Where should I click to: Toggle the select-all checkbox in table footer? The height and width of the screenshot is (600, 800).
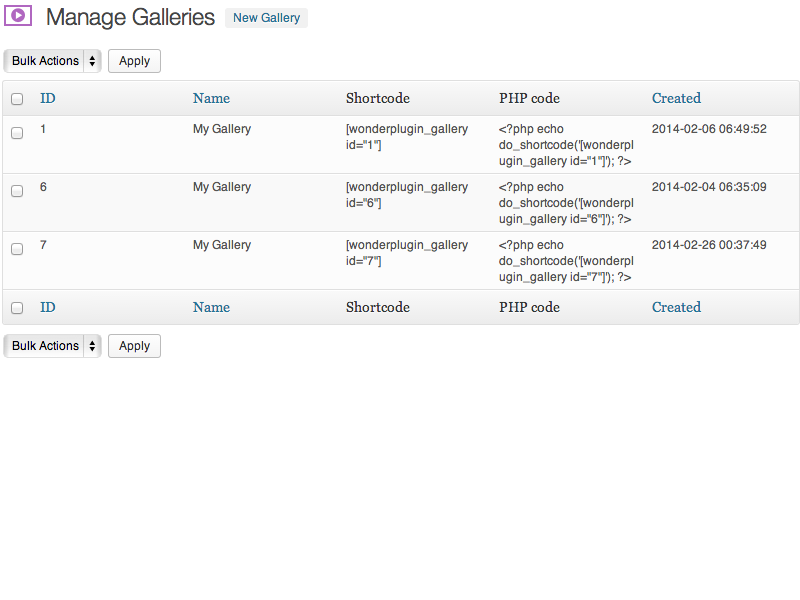[x=17, y=308]
